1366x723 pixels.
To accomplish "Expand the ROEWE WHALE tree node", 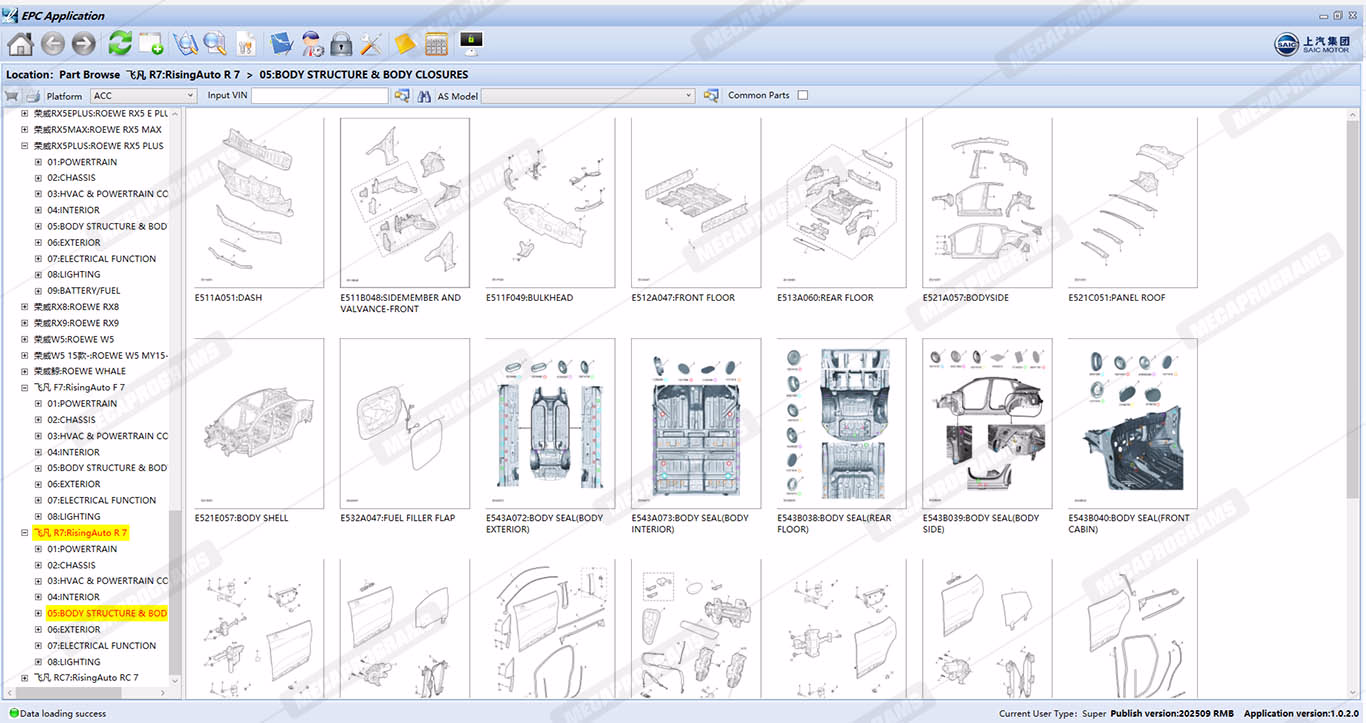I will coord(25,371).
